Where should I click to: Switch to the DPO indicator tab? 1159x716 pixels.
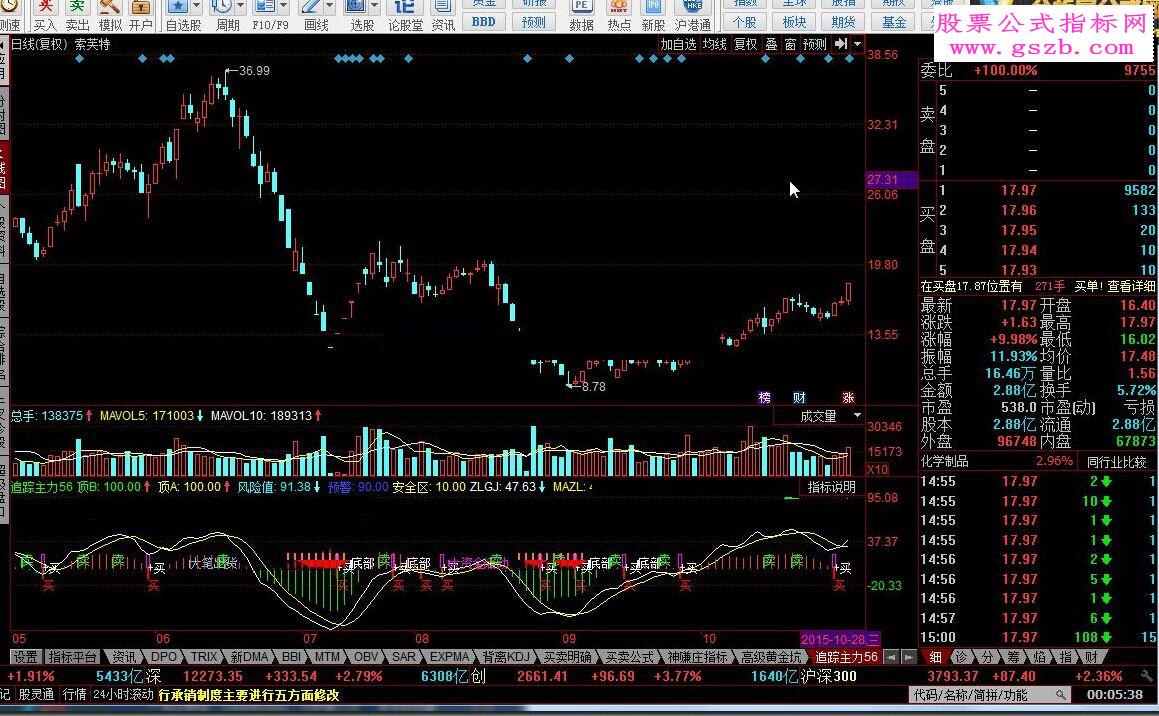coord(164,657)
